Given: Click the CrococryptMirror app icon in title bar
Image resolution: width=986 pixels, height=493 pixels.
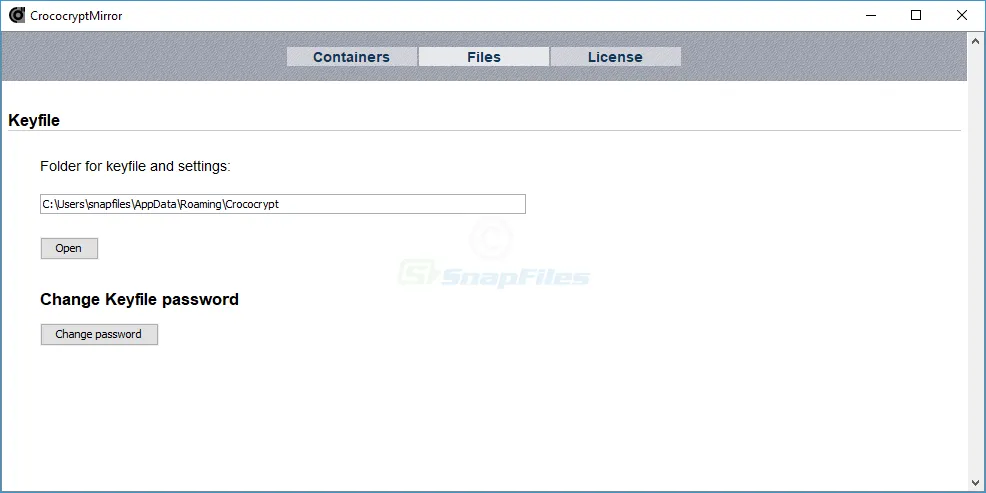Looking at the screenshot, I should coord(17,15).
